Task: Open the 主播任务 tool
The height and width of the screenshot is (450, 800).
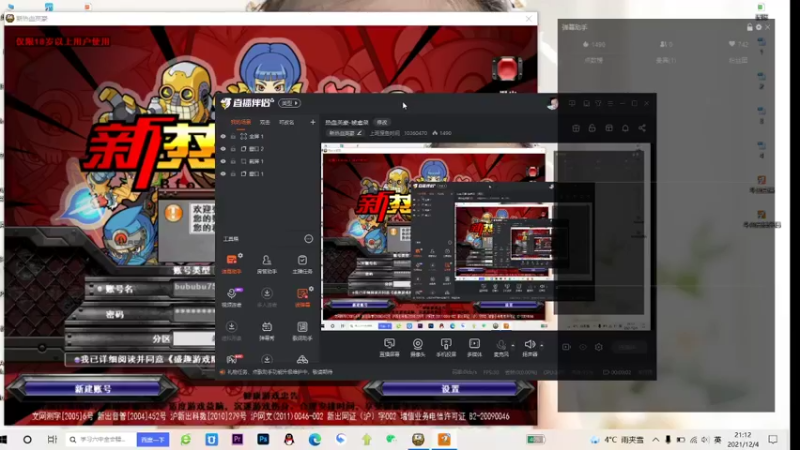Action: point(302,264)
